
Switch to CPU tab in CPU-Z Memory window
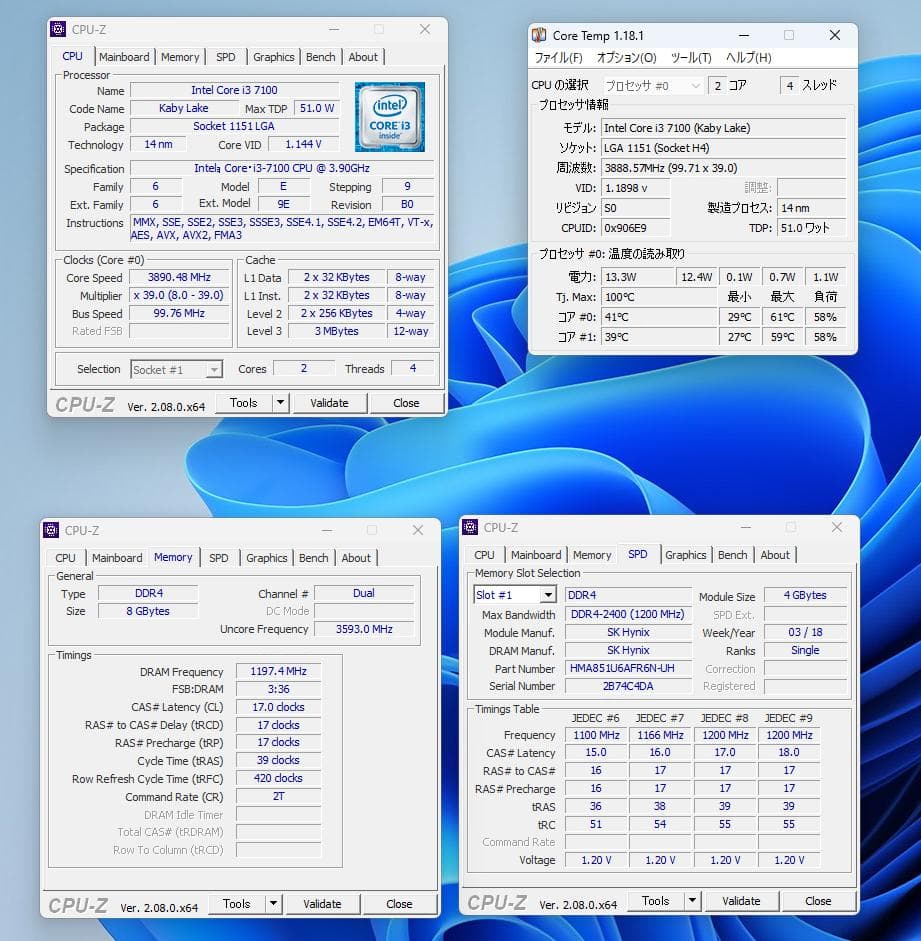[x=65, y=558]
